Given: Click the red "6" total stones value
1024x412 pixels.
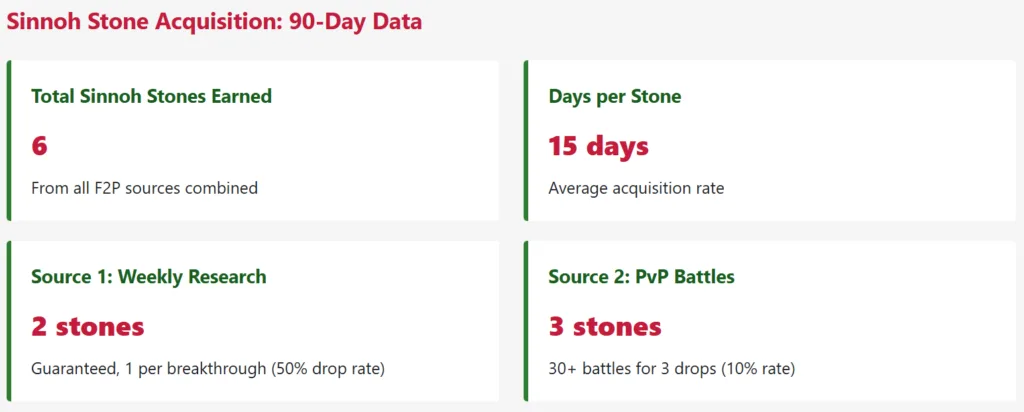Looking at the screenshot, I should [x=40, y=146].
